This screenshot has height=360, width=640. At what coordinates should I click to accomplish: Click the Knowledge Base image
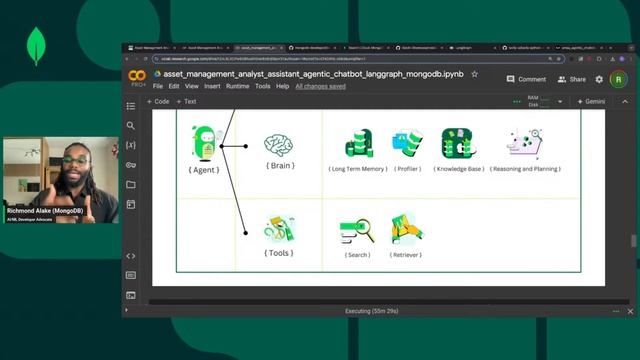459,143
